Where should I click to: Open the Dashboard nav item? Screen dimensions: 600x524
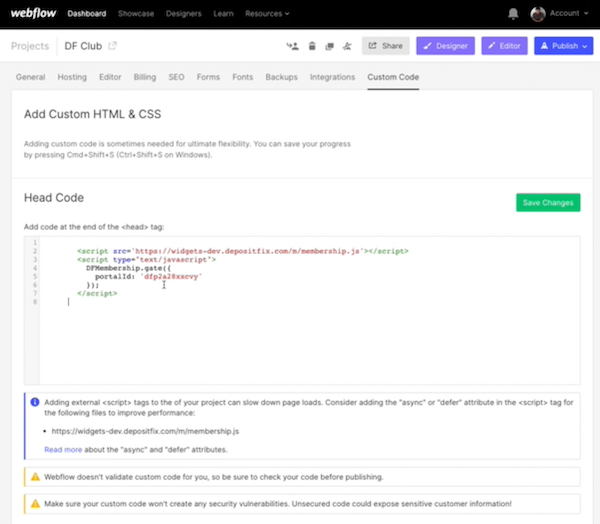click(87, 14)
